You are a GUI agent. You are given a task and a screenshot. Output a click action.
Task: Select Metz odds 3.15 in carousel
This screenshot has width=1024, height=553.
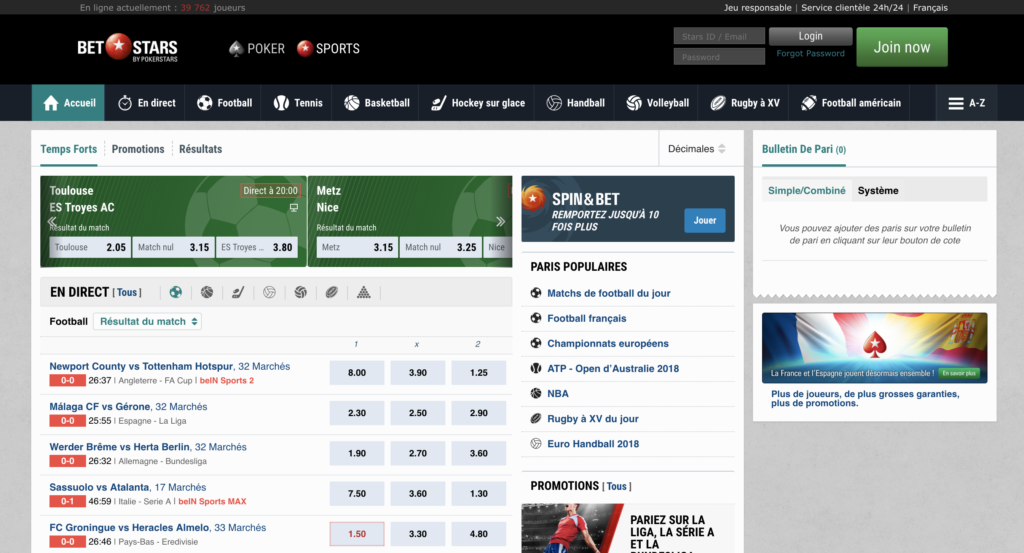(x=357, y=247)
